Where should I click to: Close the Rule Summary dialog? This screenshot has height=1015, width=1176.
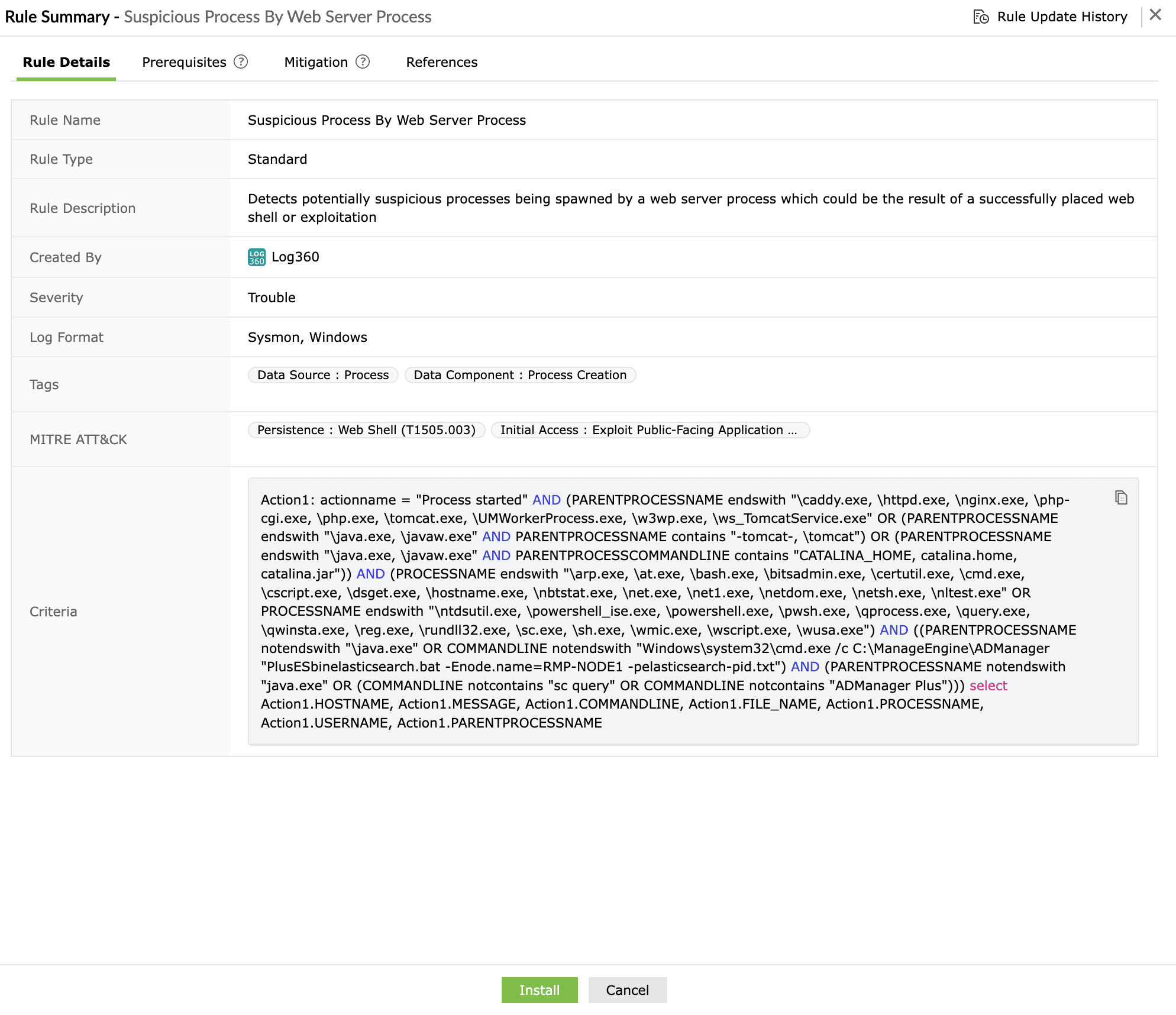pyautogui.click(x=1155, y=15)
